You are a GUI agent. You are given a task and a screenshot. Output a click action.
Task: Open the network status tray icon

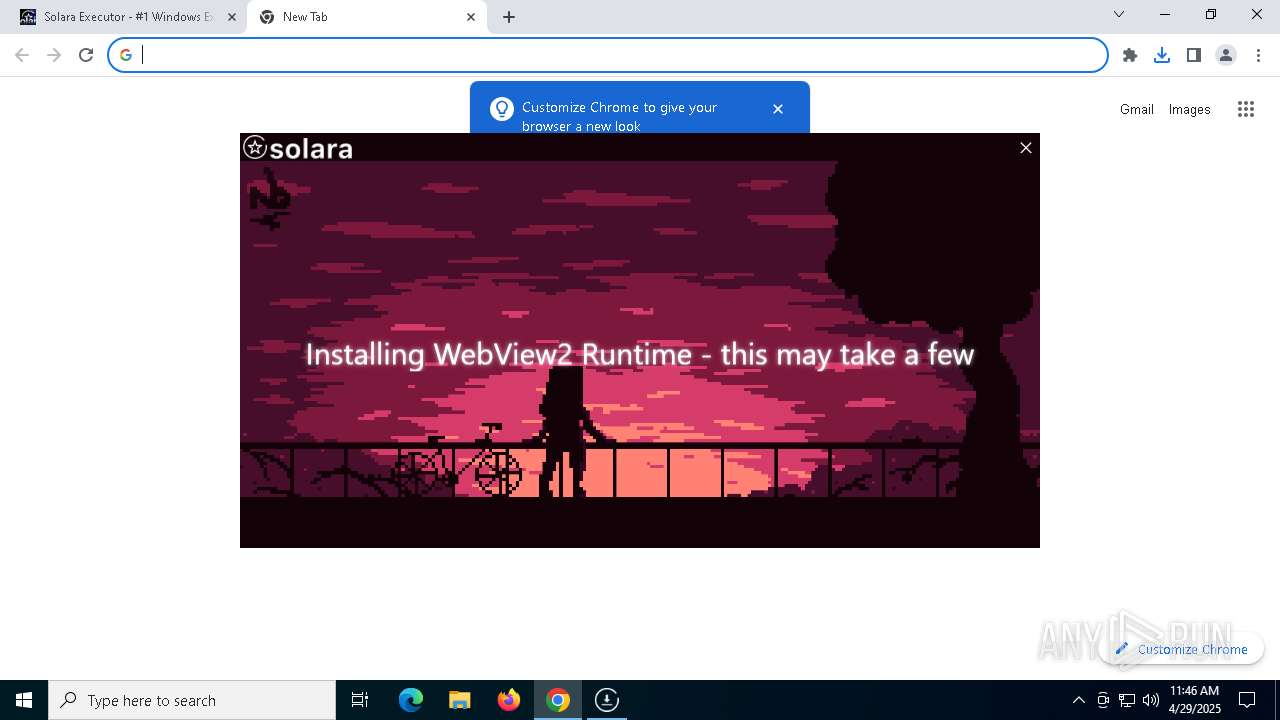tap(1127, 700)
